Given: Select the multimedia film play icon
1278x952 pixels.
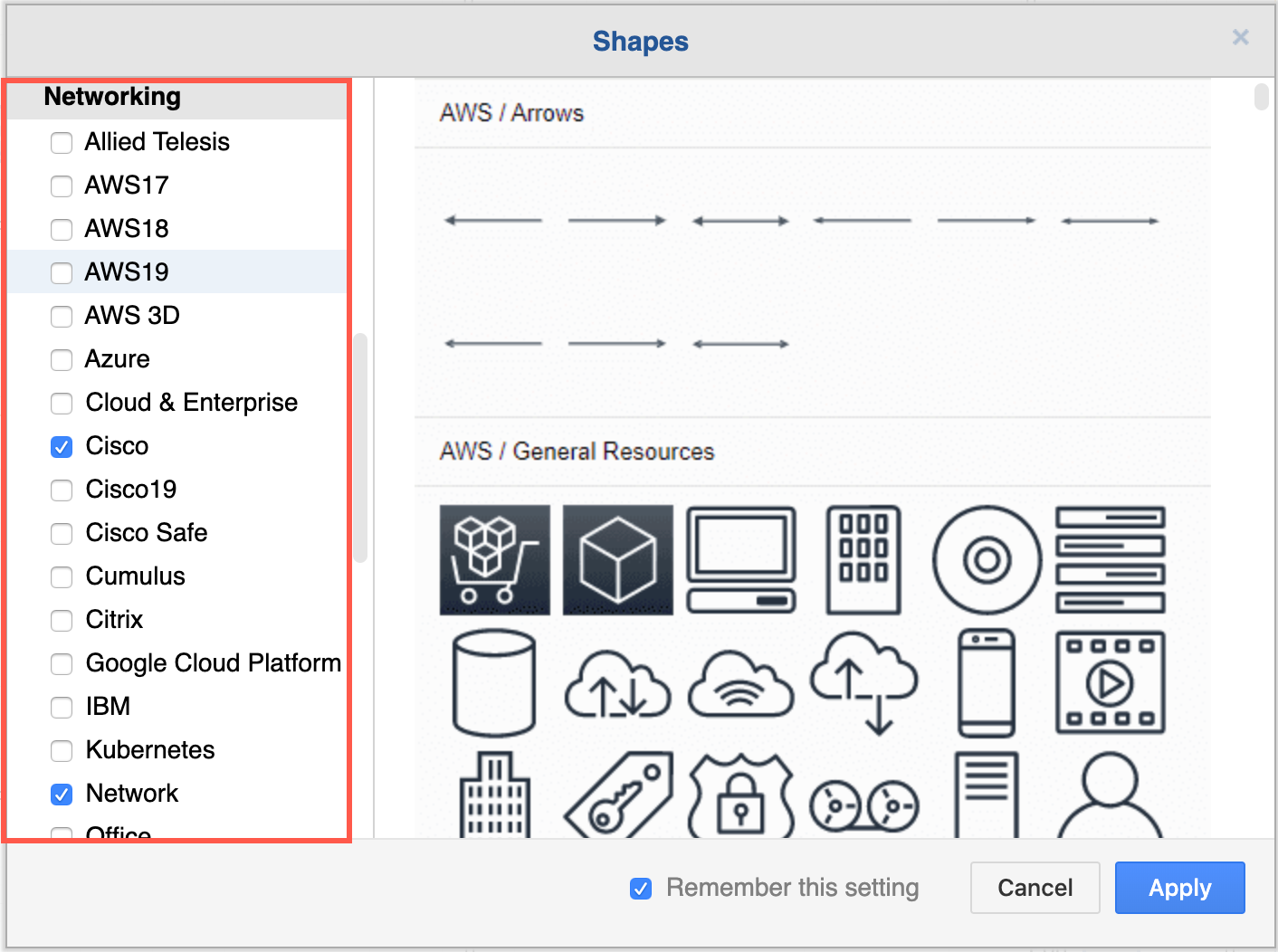Looking at the screenshot, I should click(1110, 682).
